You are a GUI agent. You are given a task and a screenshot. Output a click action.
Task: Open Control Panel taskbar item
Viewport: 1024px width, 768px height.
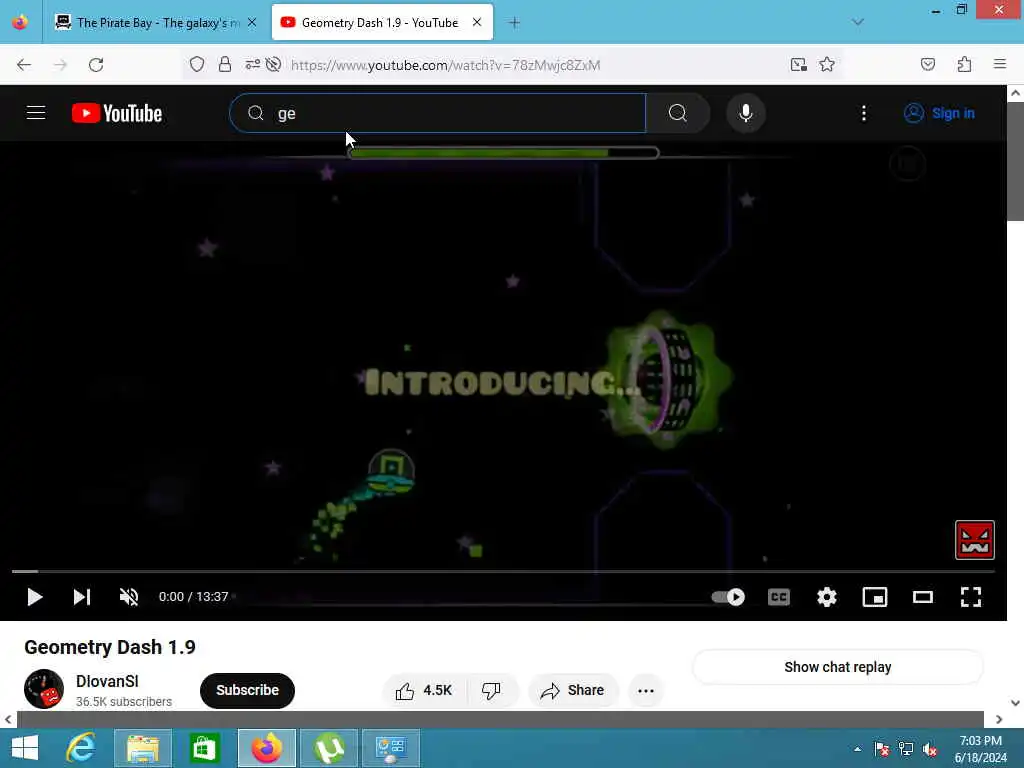pos(391,748)
